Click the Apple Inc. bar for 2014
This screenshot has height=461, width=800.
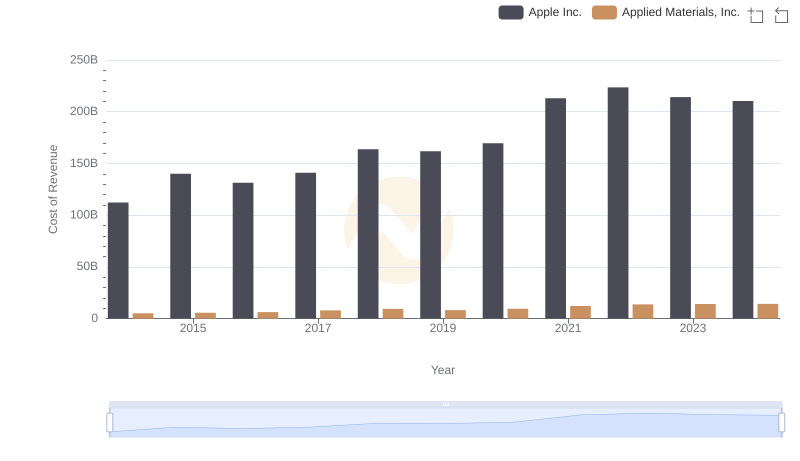pyautogui.click(x=118, y=261)
